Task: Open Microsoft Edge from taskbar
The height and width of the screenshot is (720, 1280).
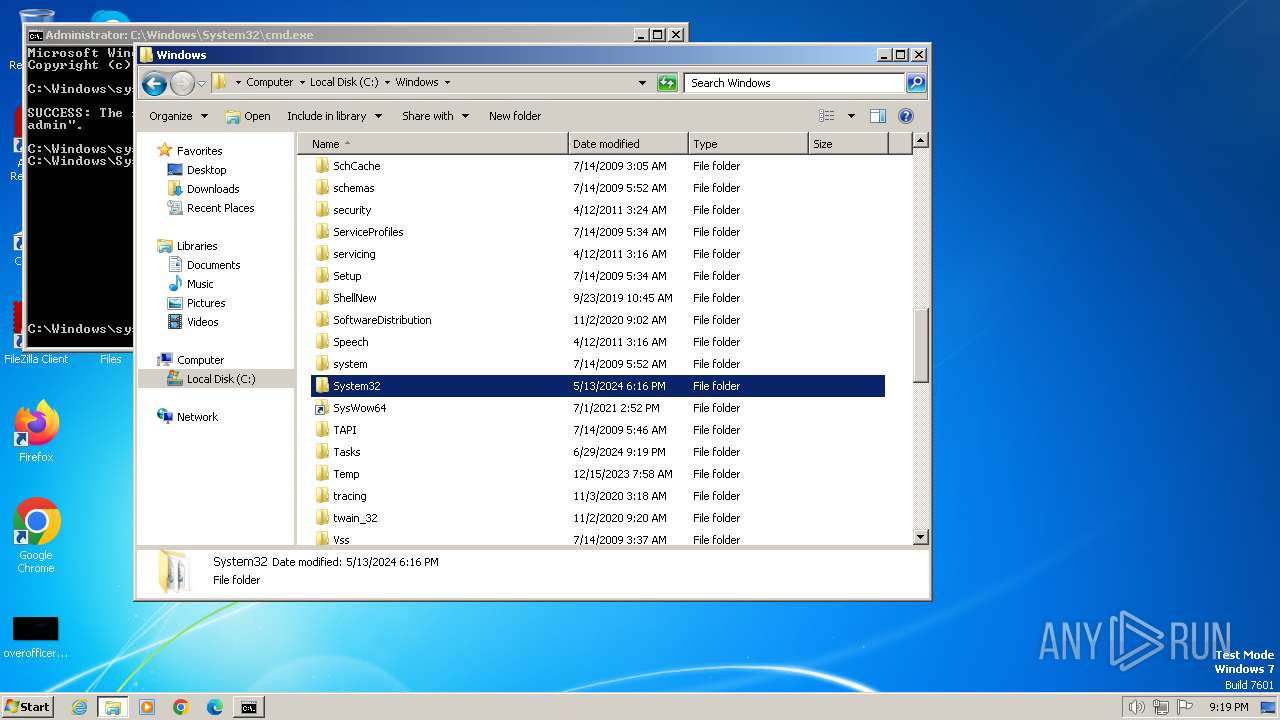Action: click(215, 707)
